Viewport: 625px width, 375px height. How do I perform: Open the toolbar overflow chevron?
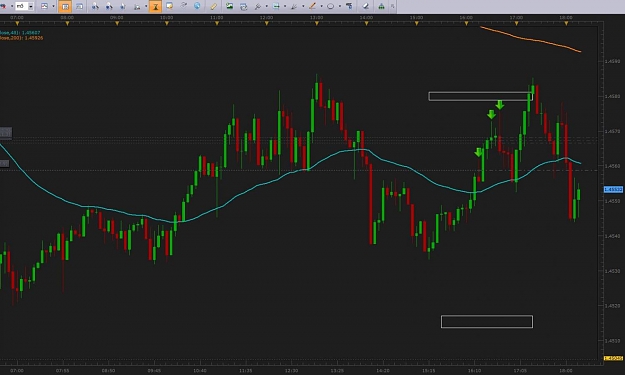tap(393, 6)
